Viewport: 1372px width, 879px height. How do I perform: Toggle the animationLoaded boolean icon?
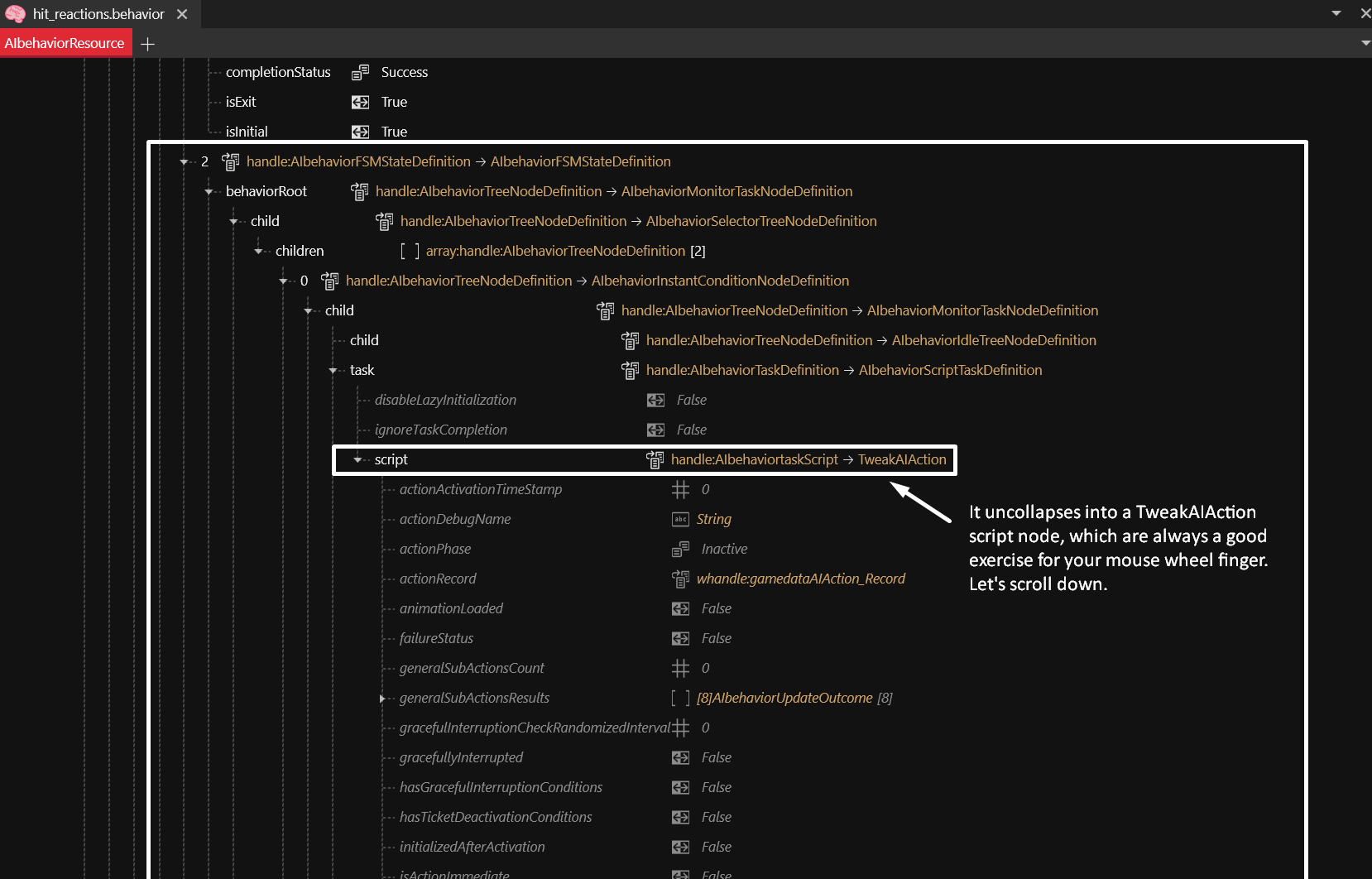pos(680,609)
